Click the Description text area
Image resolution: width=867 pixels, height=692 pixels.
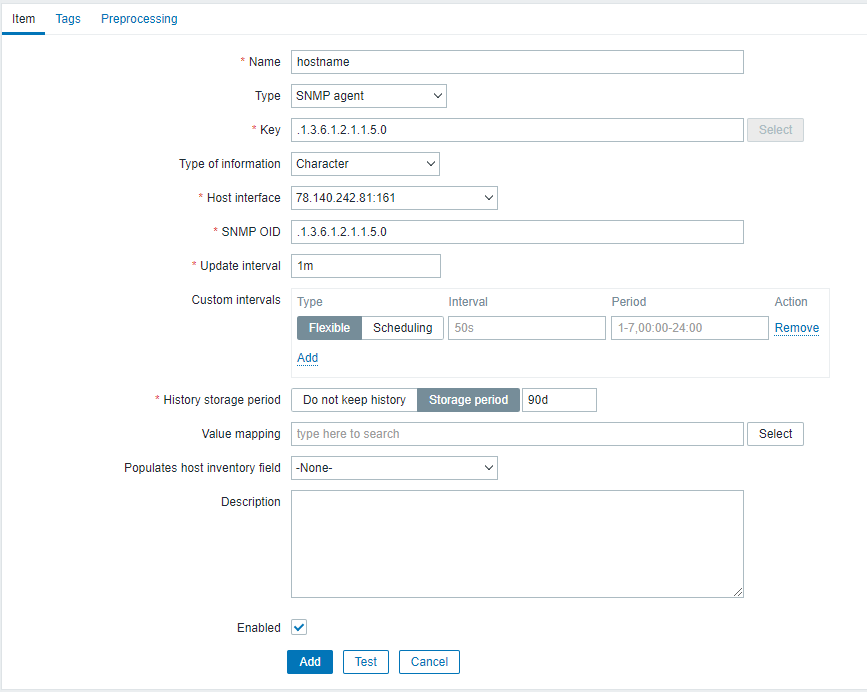[515, 543]
